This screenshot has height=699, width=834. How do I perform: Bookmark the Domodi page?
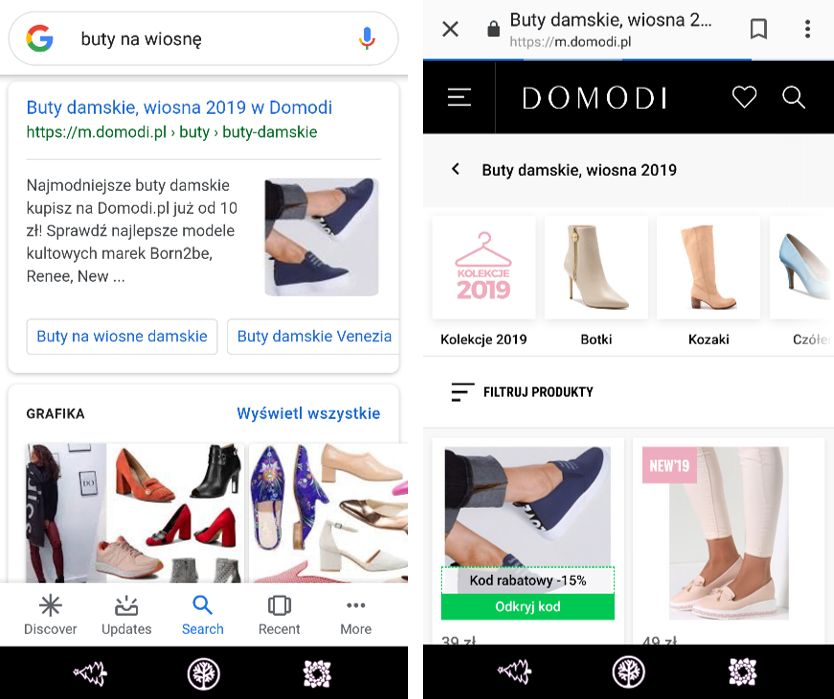759,29
